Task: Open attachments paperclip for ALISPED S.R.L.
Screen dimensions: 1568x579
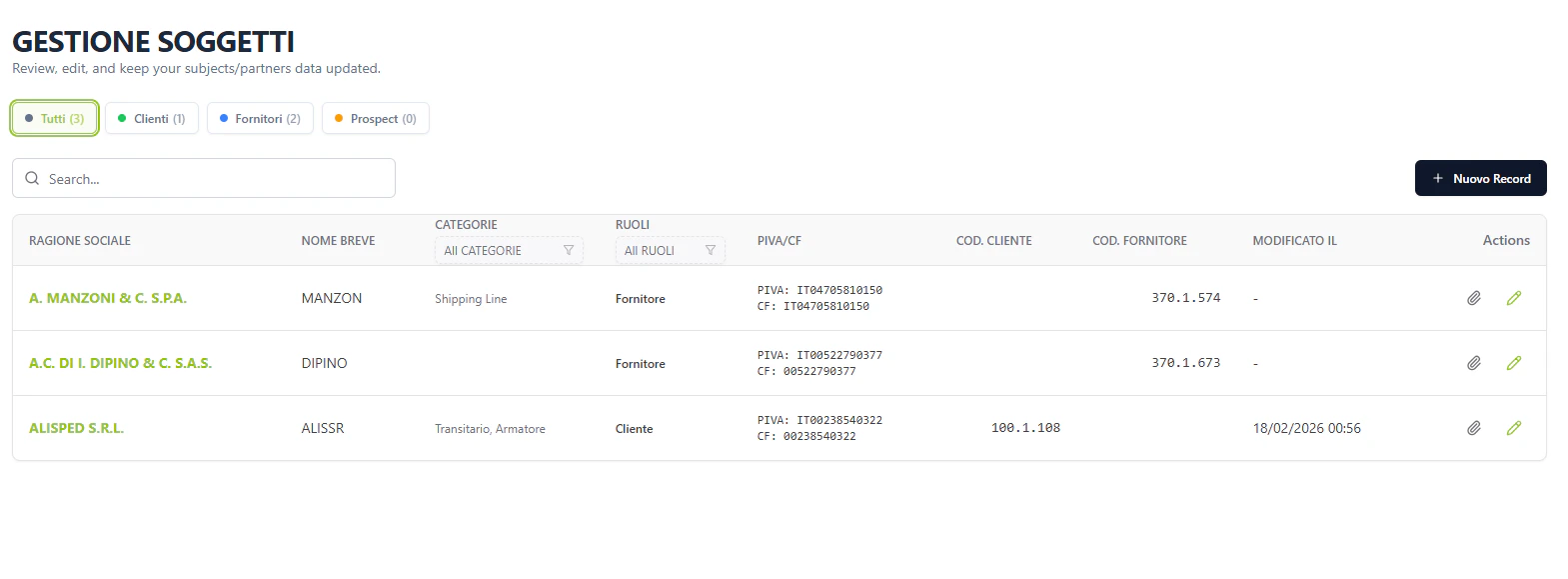Action: [x=1474, y=427]
